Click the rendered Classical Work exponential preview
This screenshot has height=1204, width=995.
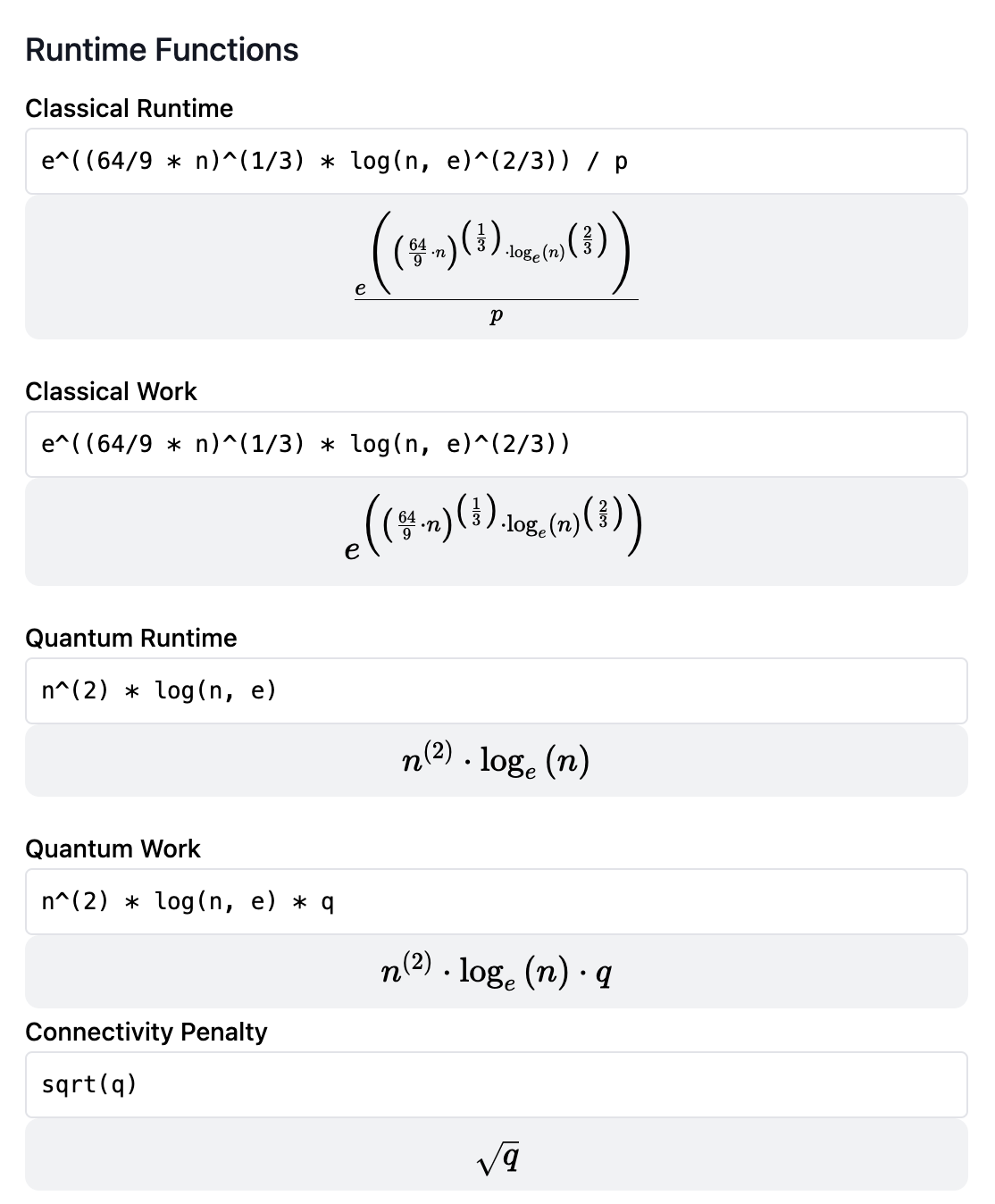(496, 531)
